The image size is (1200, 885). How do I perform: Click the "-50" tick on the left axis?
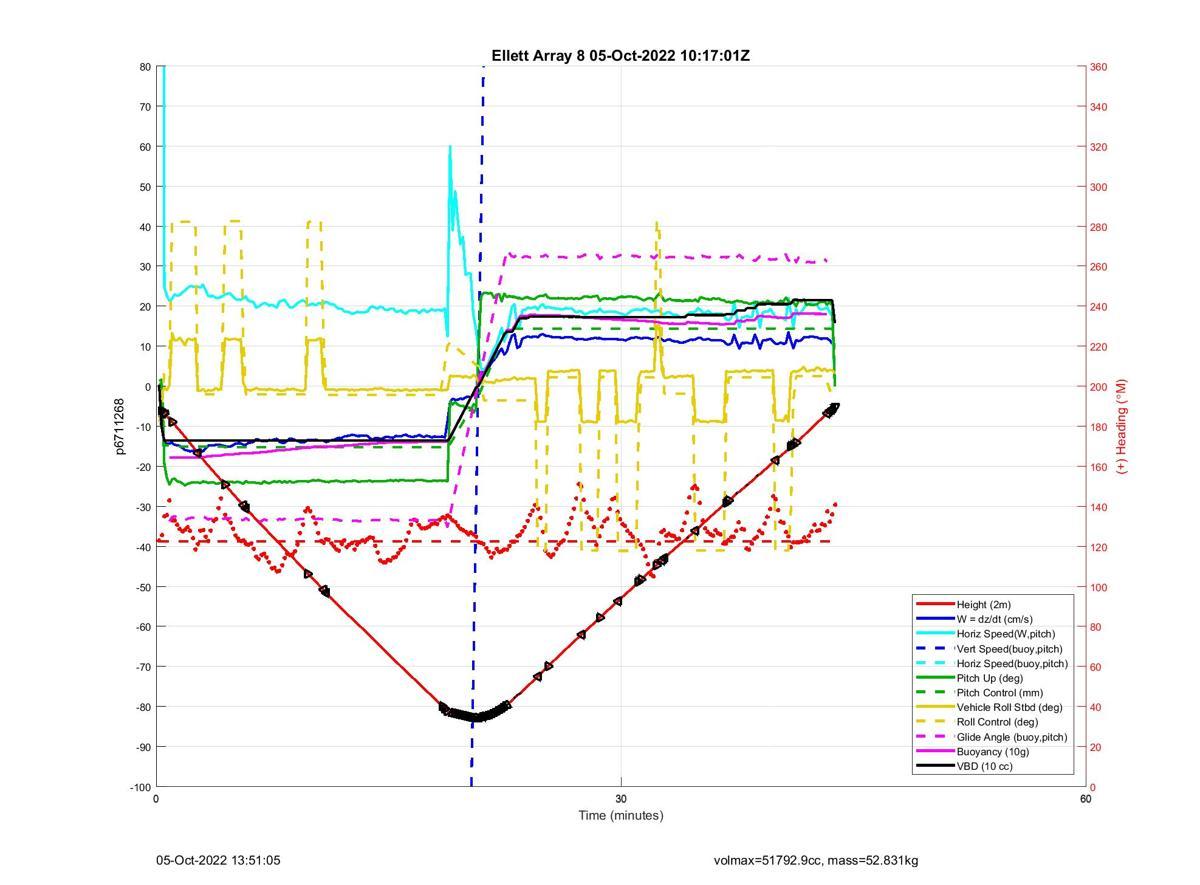(143, 587)
